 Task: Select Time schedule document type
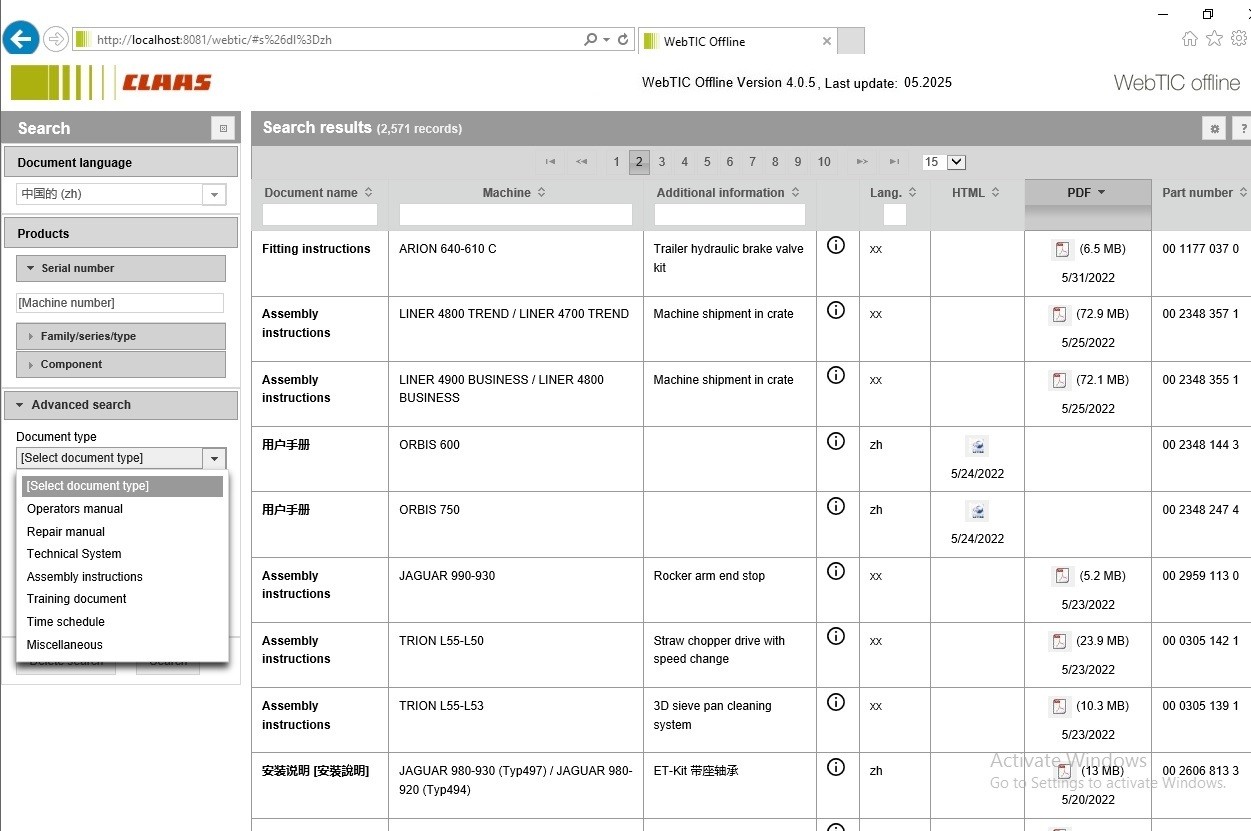click(122, 622)
